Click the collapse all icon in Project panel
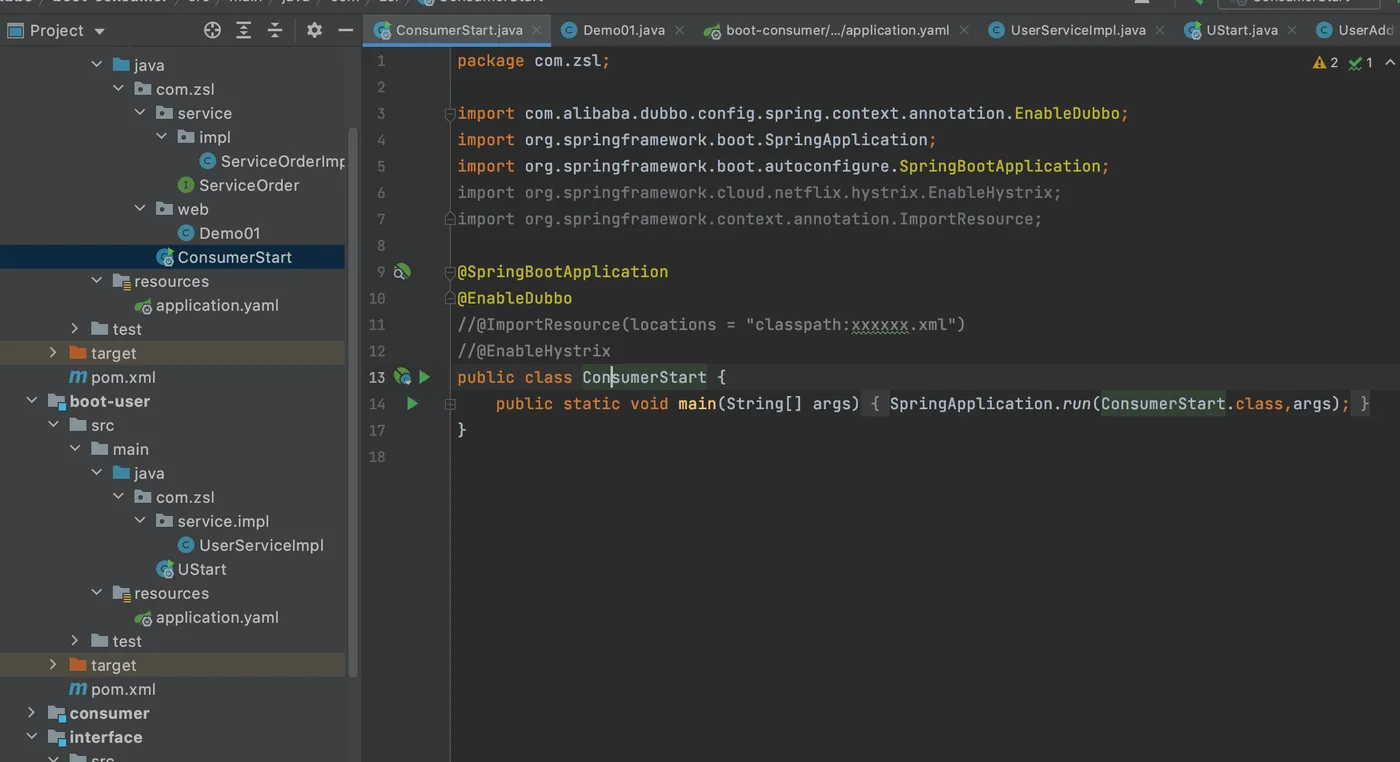This screenshot has width=1400, height=762. [274, 30]
